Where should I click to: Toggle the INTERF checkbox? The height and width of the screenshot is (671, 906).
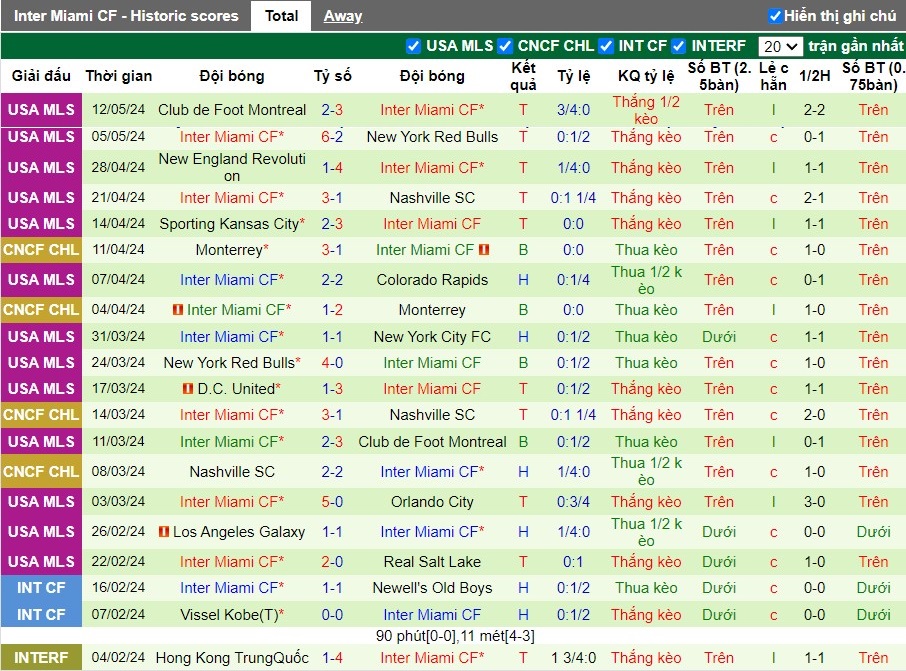[678, 46]
